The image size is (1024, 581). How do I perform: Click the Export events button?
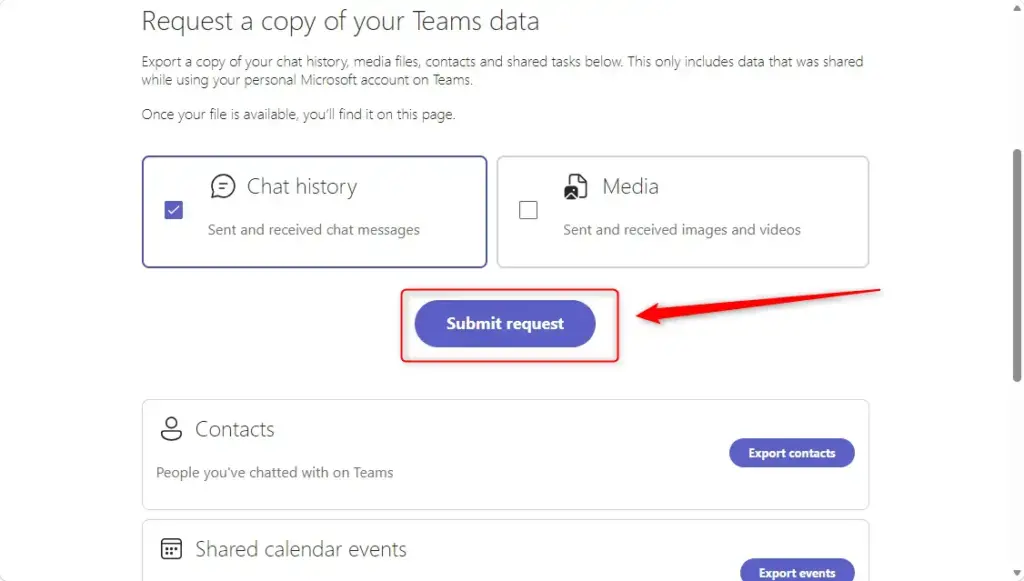click(797, 572)
